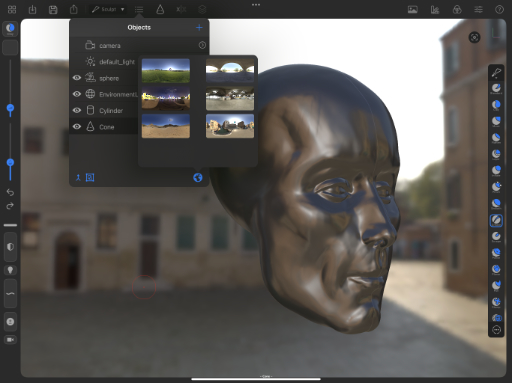Expand camera options via its circled arrow

(202, 45)
